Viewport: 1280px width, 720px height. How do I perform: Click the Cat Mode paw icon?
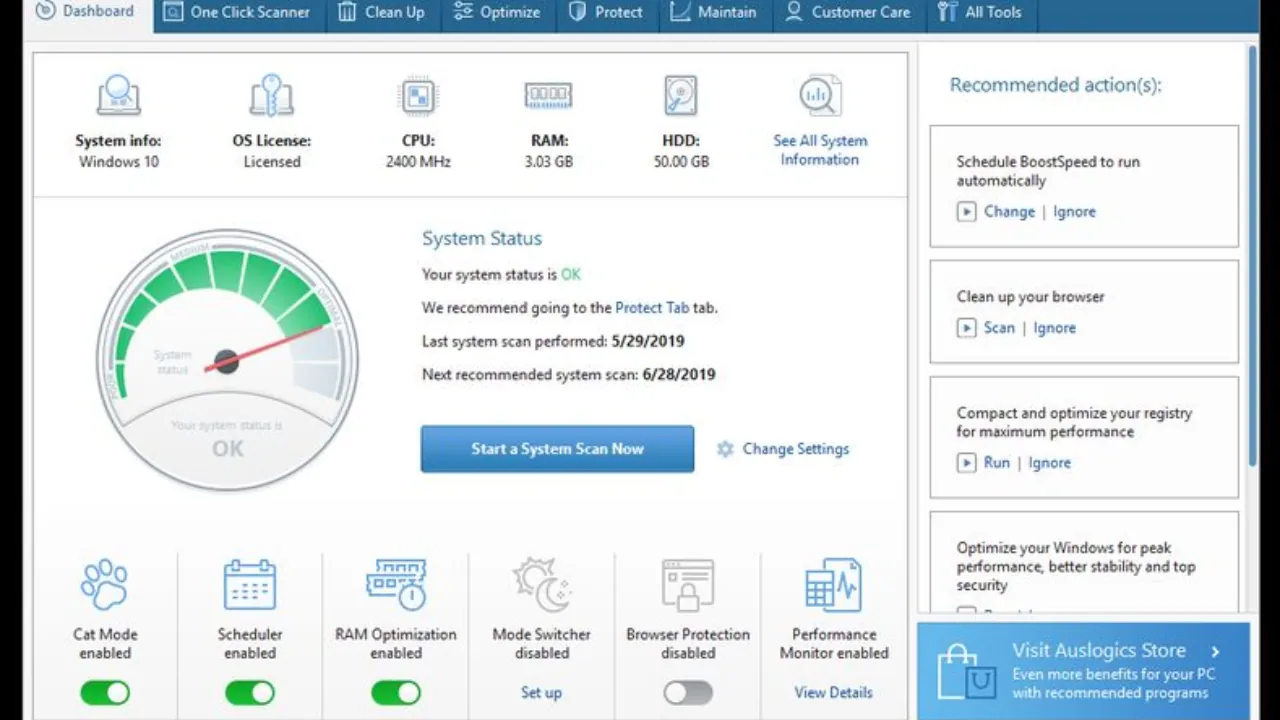pos(105,586)
